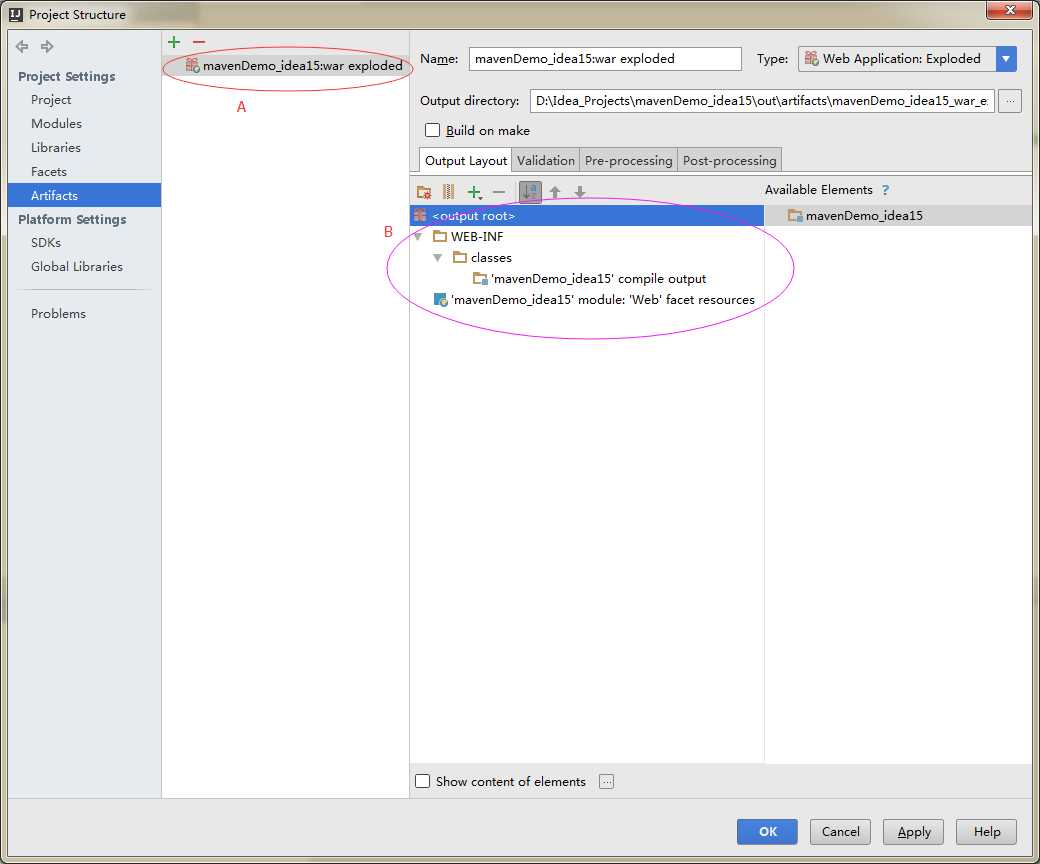The image size is (1040, 864).
Task: Click the artifact Name input field
Action: (x=605, y=58)
